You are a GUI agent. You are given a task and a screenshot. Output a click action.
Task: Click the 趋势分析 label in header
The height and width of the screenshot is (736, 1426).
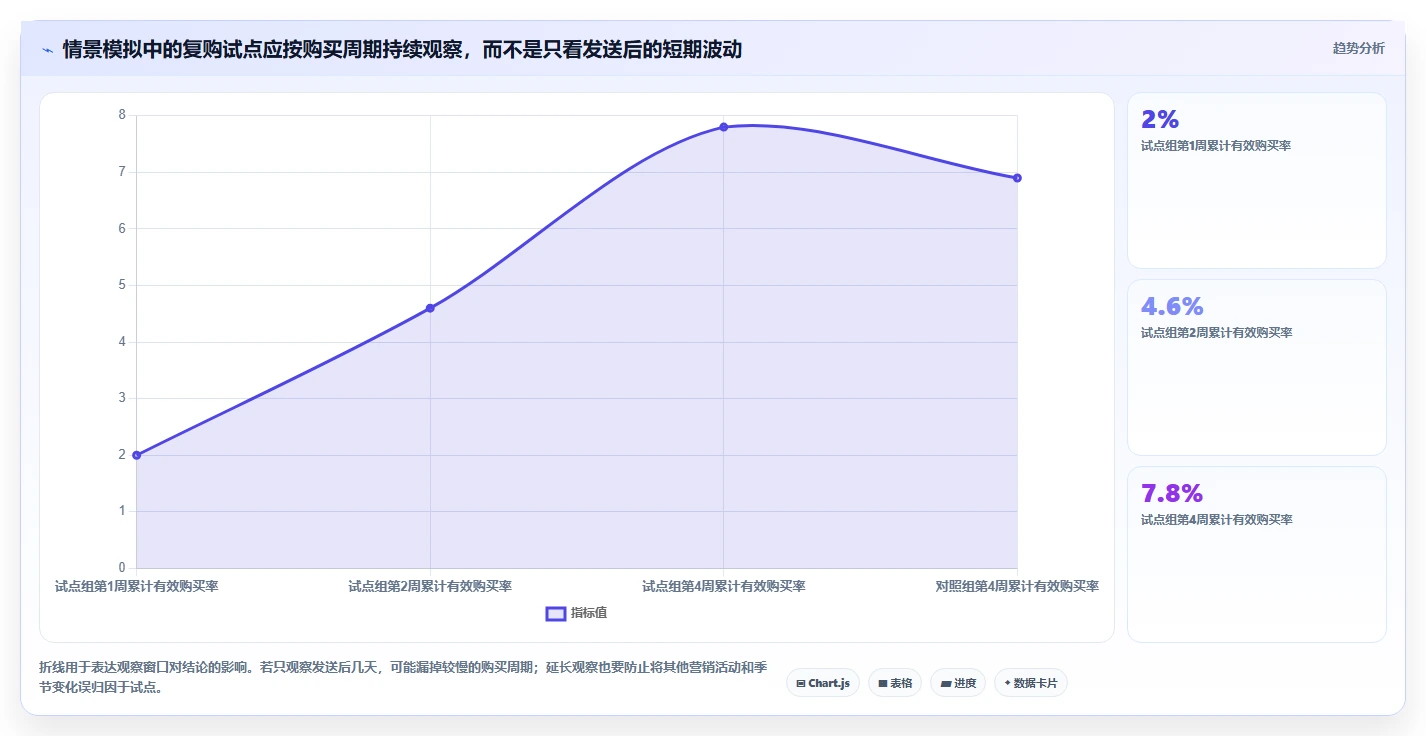pos(1359,48)
